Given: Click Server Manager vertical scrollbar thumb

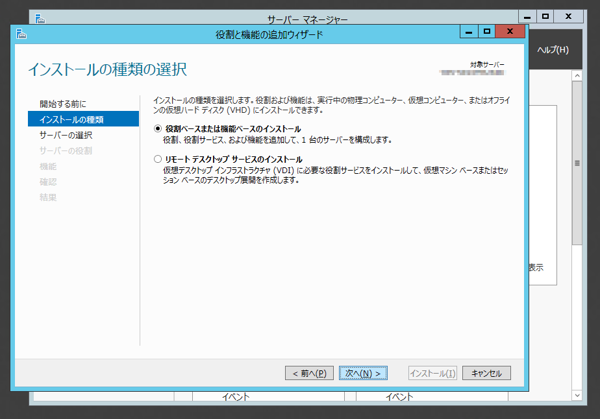Looking at the screenshot, I should pos(577,163).
